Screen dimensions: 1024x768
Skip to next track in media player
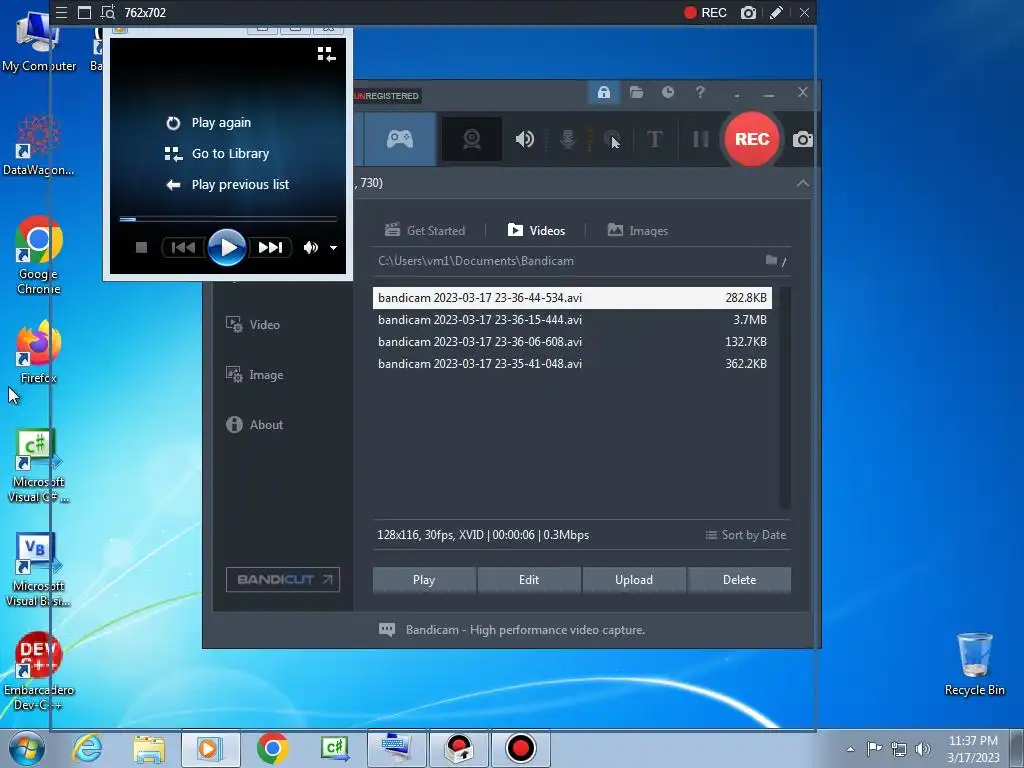point(270,248)
